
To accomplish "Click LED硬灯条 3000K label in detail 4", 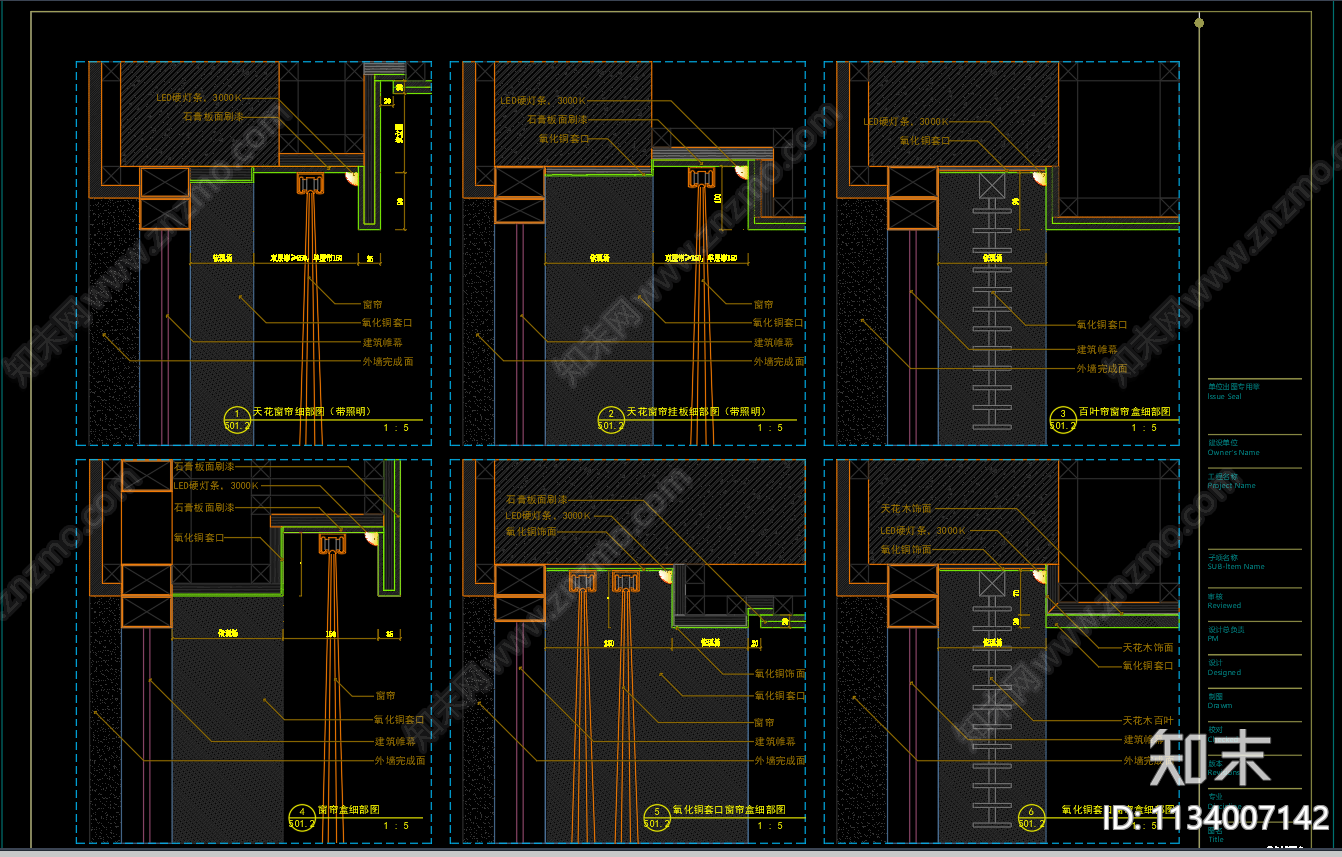I will point(217,485).
